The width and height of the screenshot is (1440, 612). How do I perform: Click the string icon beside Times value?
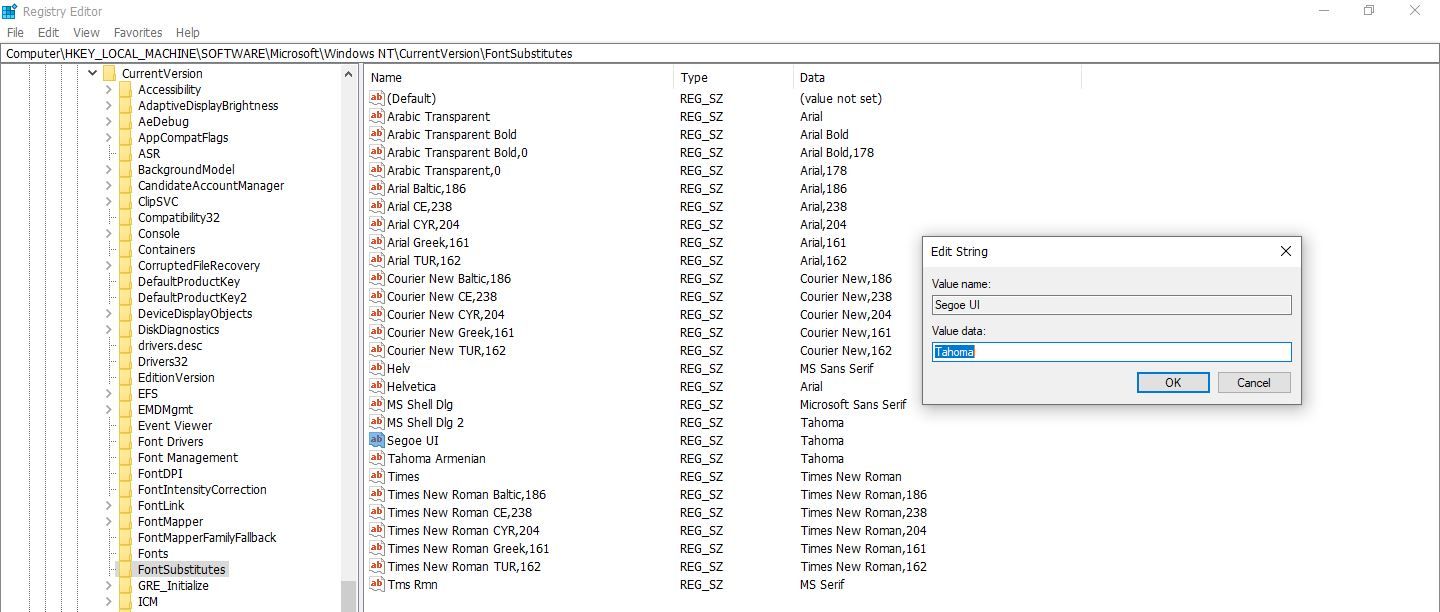[x=377, y=476]
